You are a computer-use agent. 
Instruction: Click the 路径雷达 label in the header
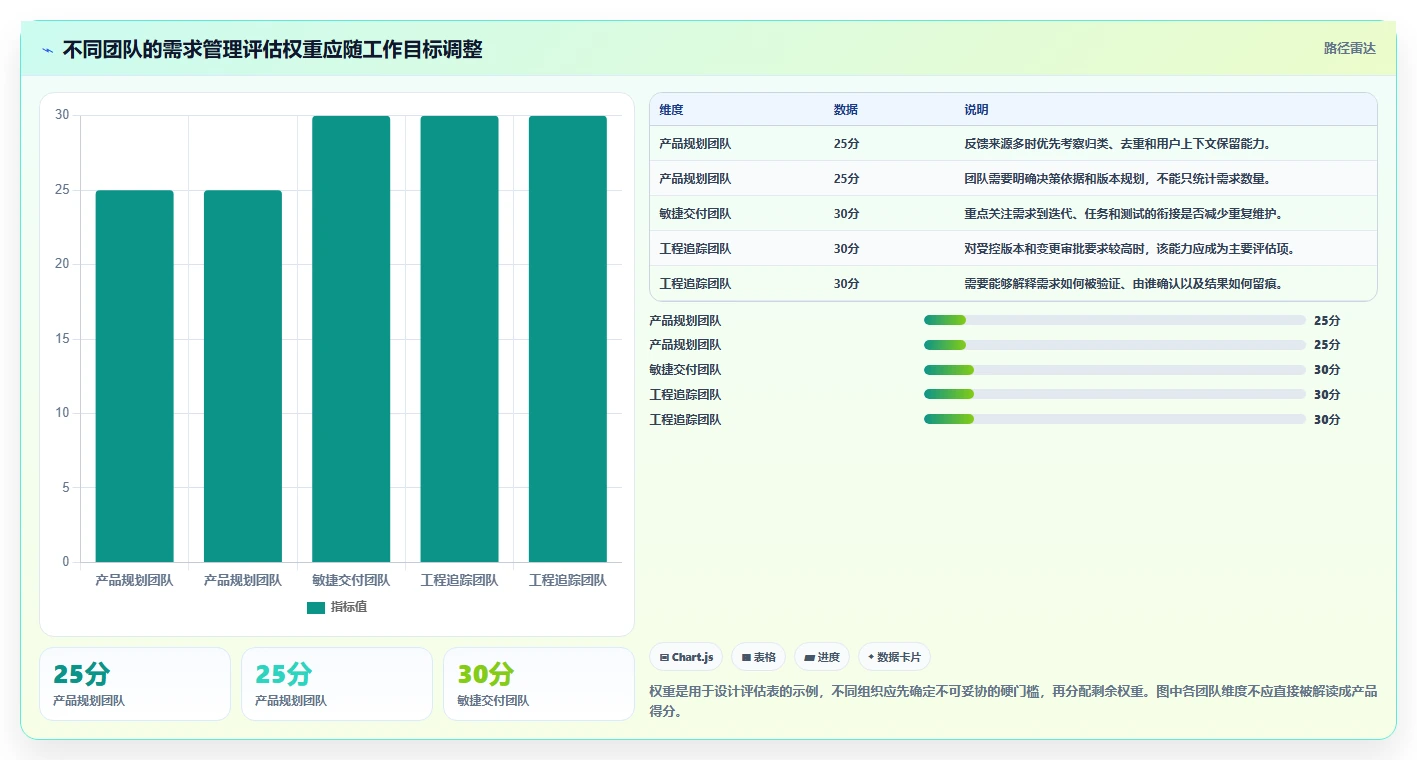tap(1350, 48)
